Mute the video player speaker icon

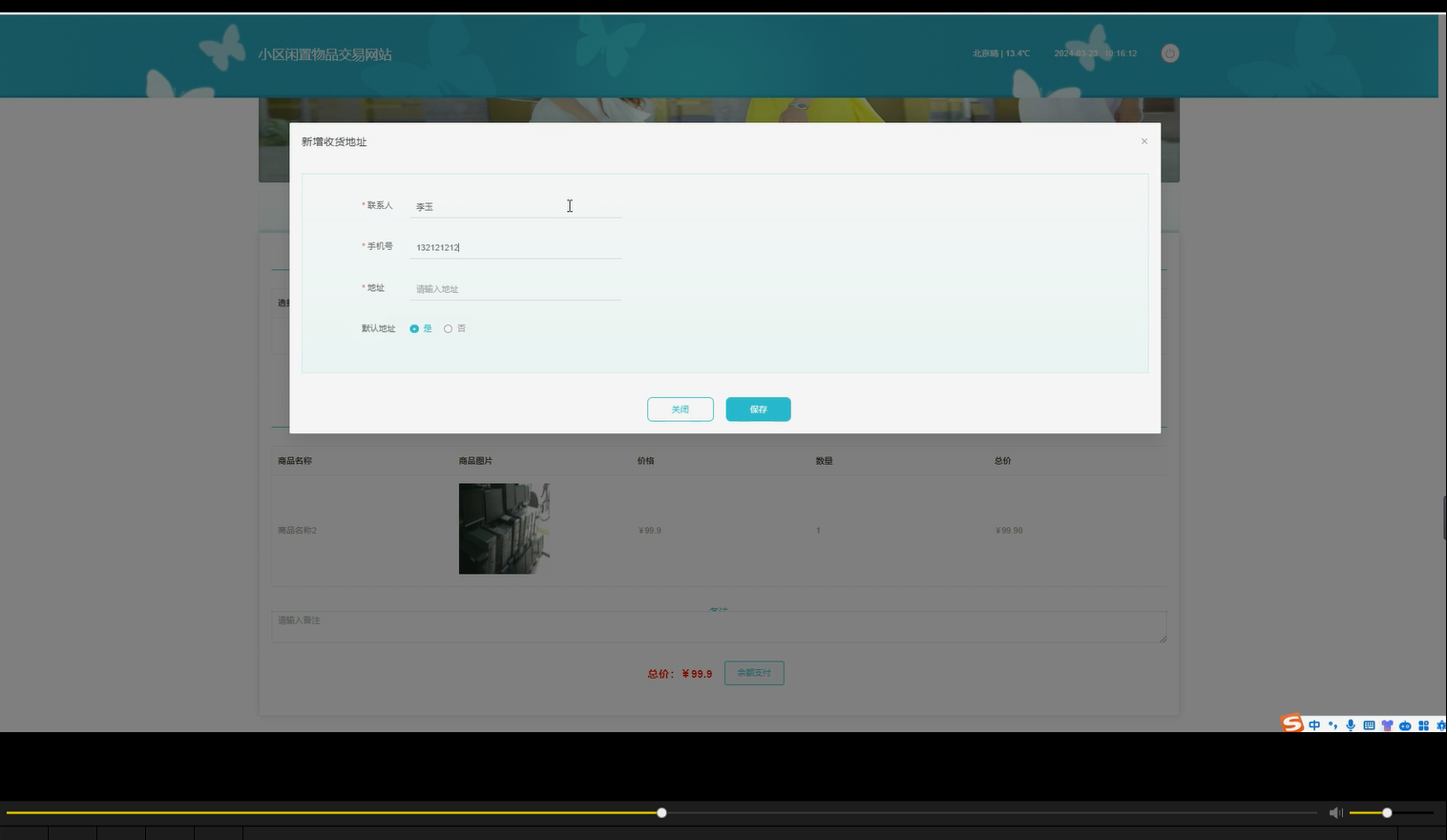(1335, 812)
